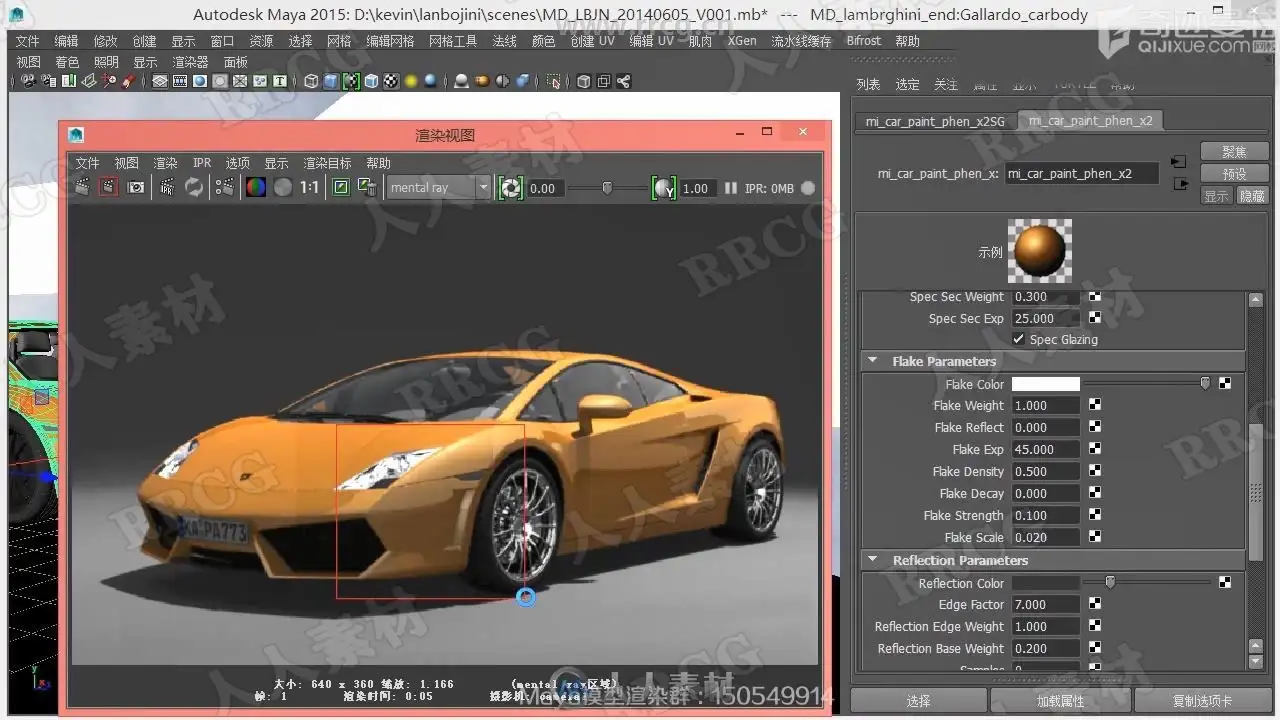The width and height of the screenshot is (1280, 720).
Task: Click the Reflection Color dark swatch
Action: click(1046, 582)
